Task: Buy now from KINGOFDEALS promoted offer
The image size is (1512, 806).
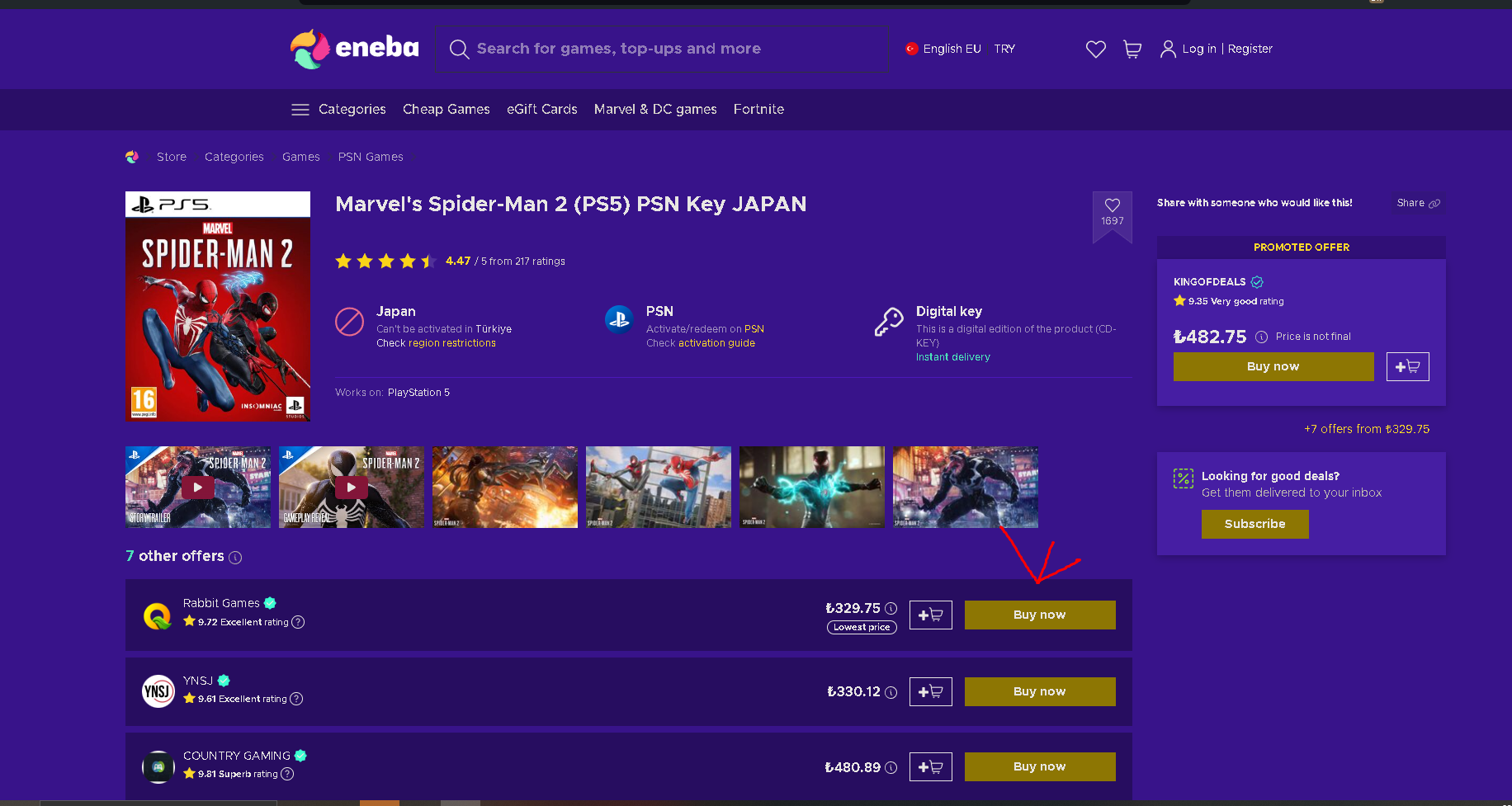Action: pos(1273,367)
